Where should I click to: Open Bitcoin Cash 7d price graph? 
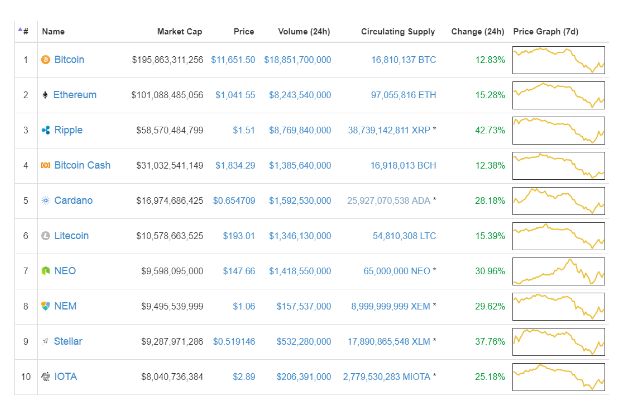pyautogui.click(x=558, y=165)
